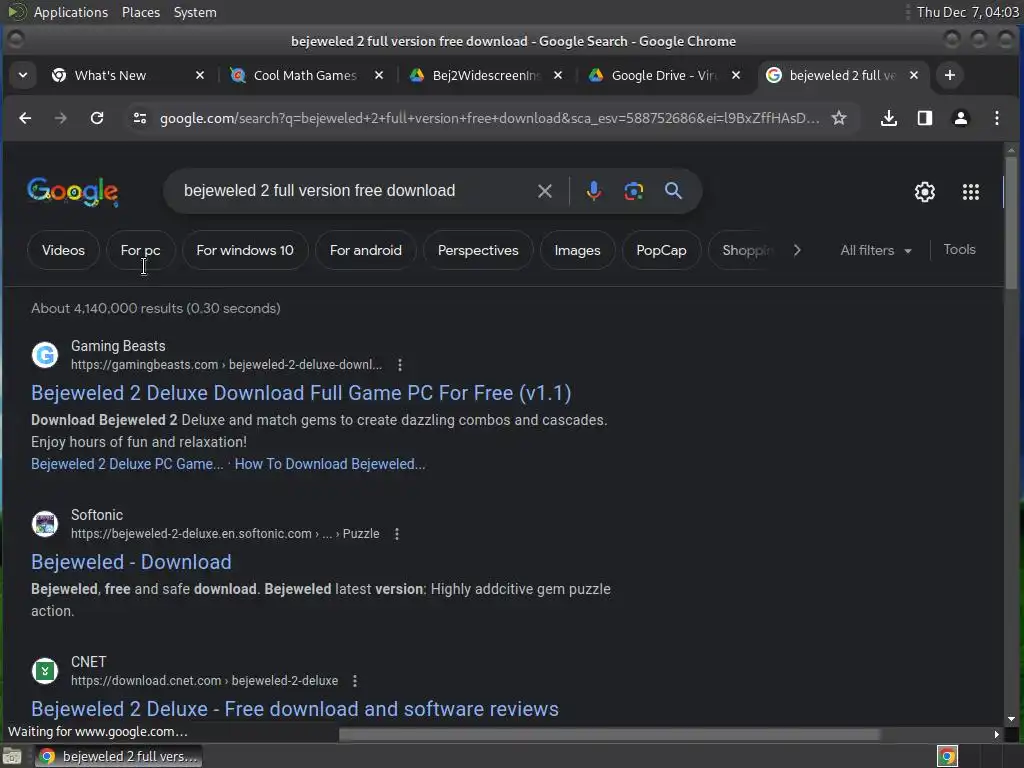Show more filter chips with arrow

[797, 250]
